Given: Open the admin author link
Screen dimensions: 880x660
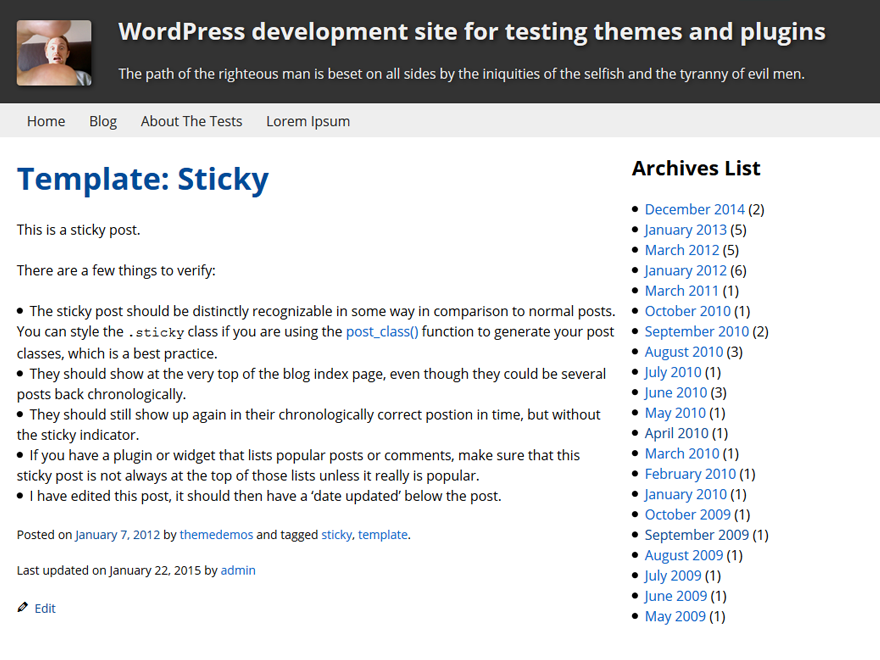Looking at the screenshot, I should pyautogui.click(x=238, y=571).
